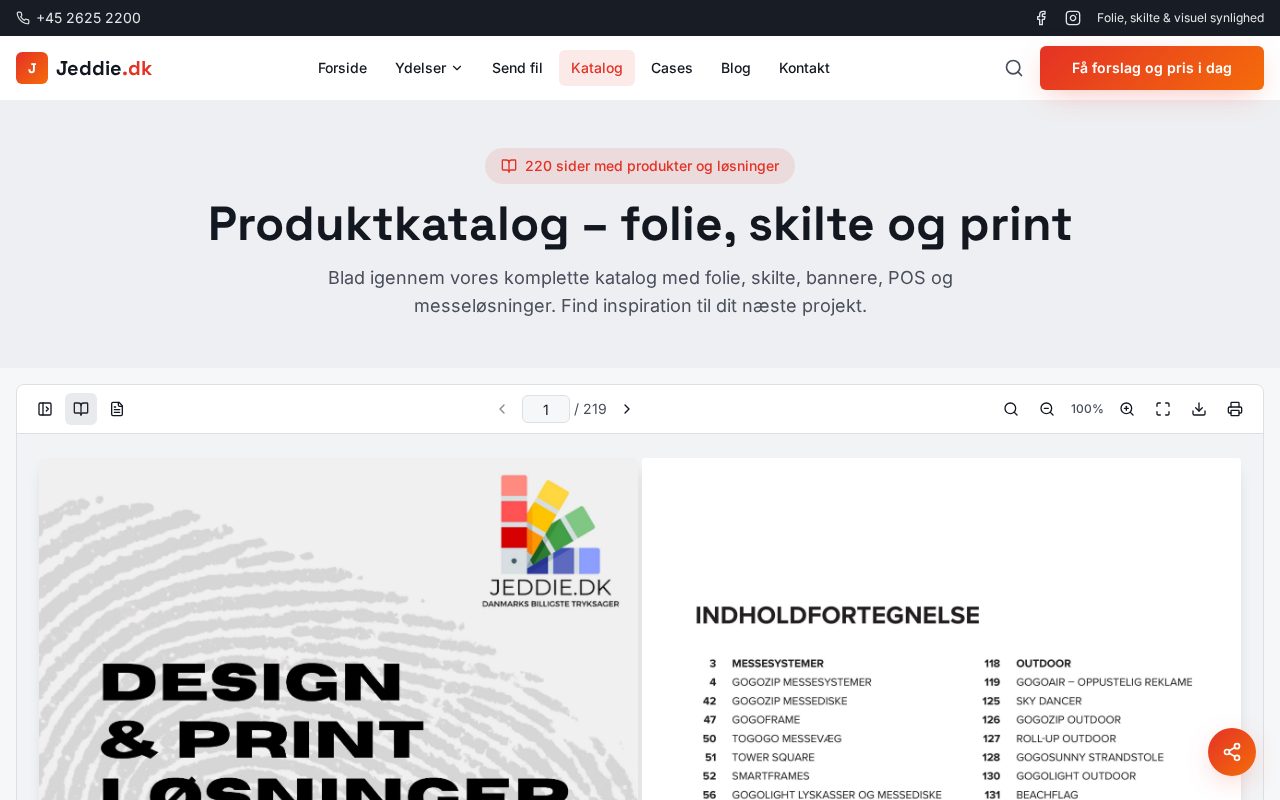Download the product catalog PDF
Image resolution: width=1280 pixels, height=800 pixels.
tap(1199, 409)
